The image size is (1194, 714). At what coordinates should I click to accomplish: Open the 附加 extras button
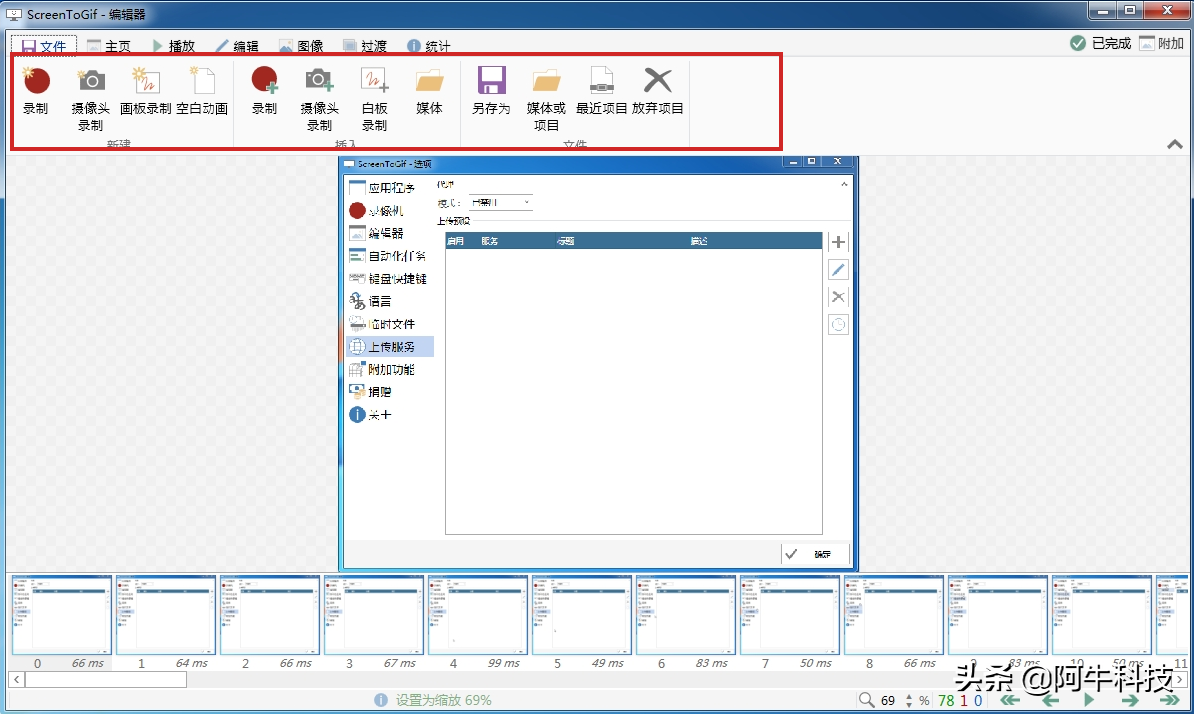click(x=1162, y=43)
